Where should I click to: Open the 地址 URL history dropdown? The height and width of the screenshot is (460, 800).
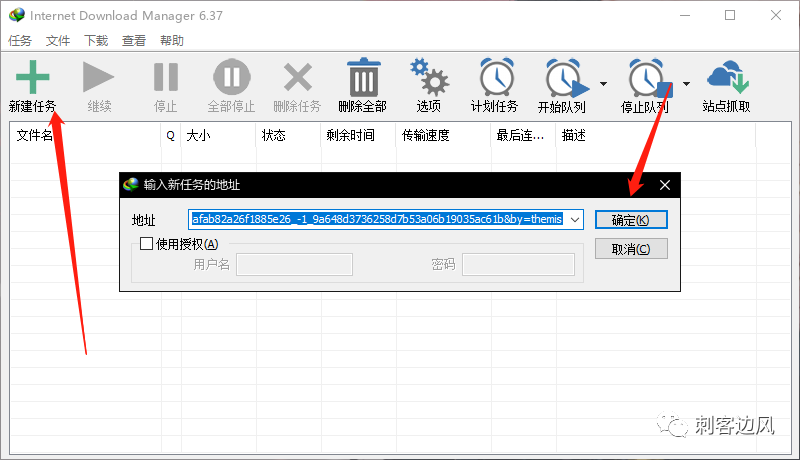pyautogui.click(x=575, y=220)
